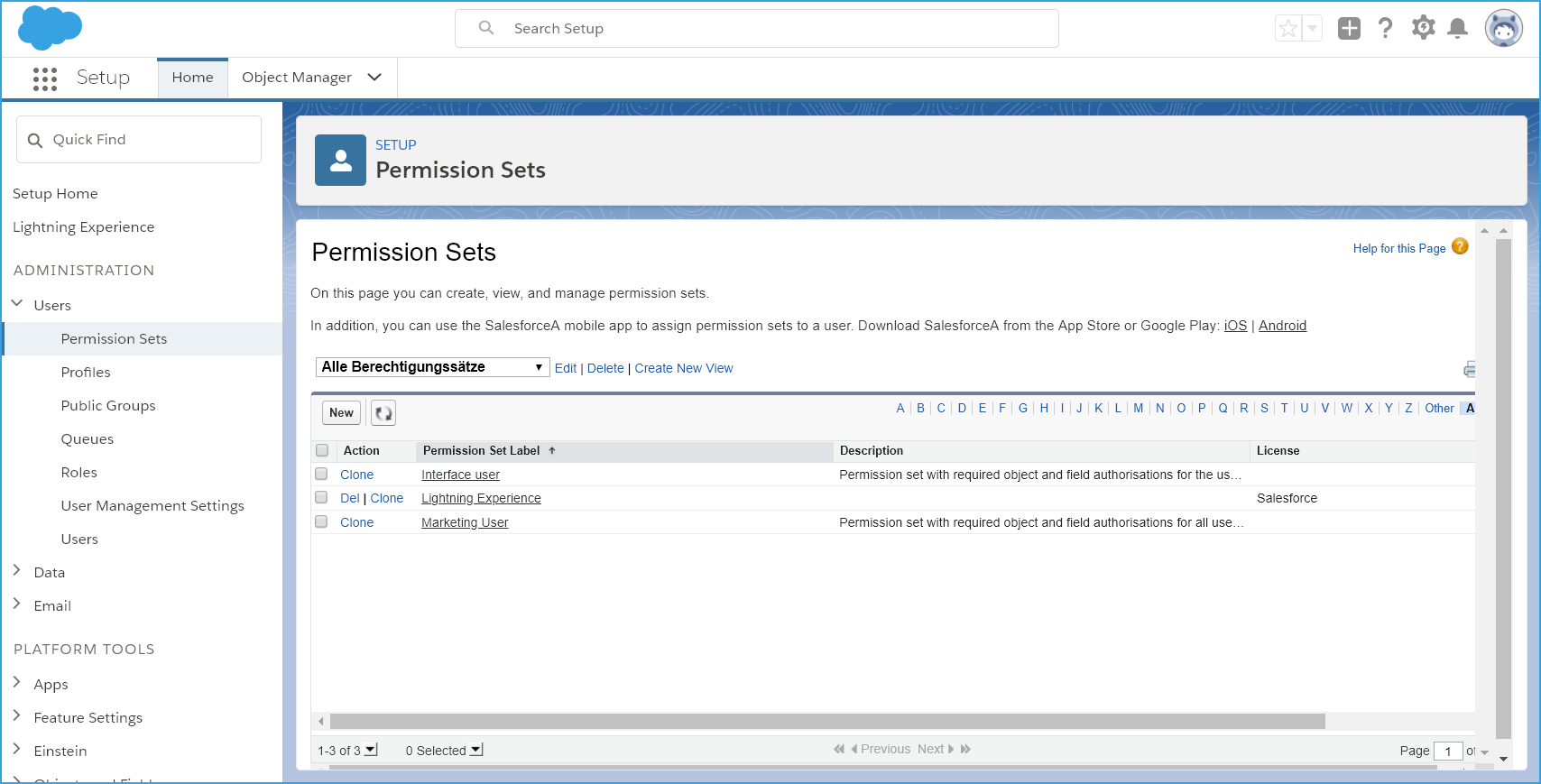The height and width of the screenshot is (784, 1541).
Task: Expand the Einstein section
Action: tap(17, 749)
